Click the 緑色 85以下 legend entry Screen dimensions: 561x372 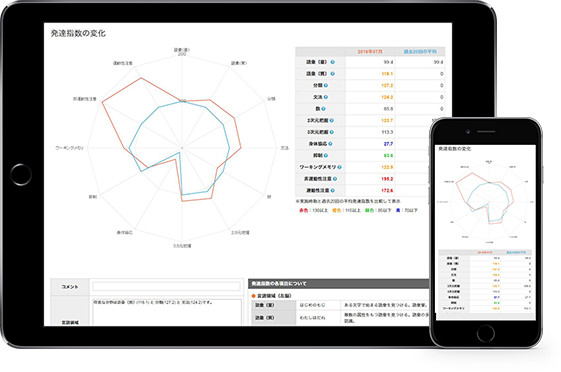pos(378,210)
